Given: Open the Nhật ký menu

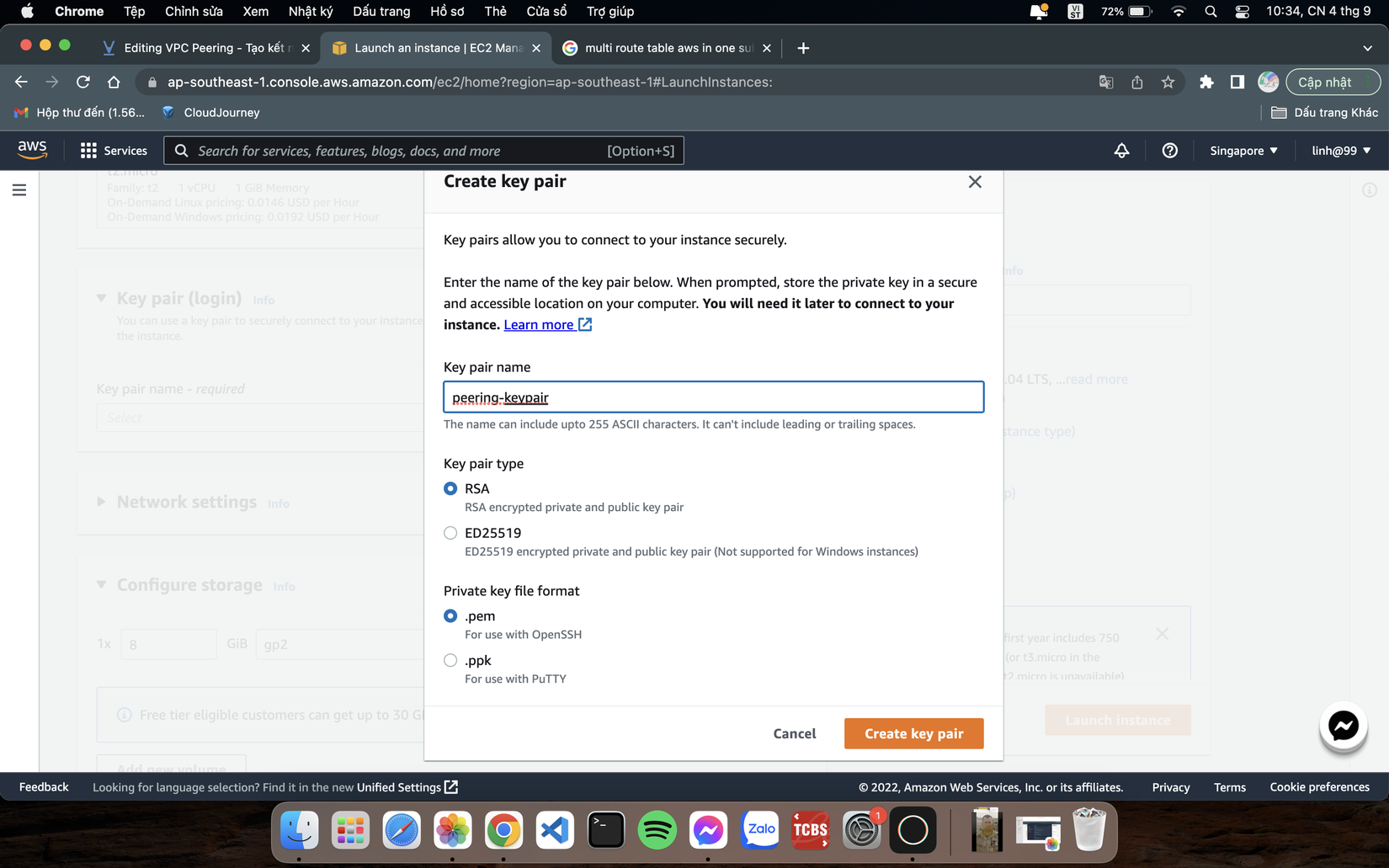Looking at the screenshot, I should click(x=311, y=11).
